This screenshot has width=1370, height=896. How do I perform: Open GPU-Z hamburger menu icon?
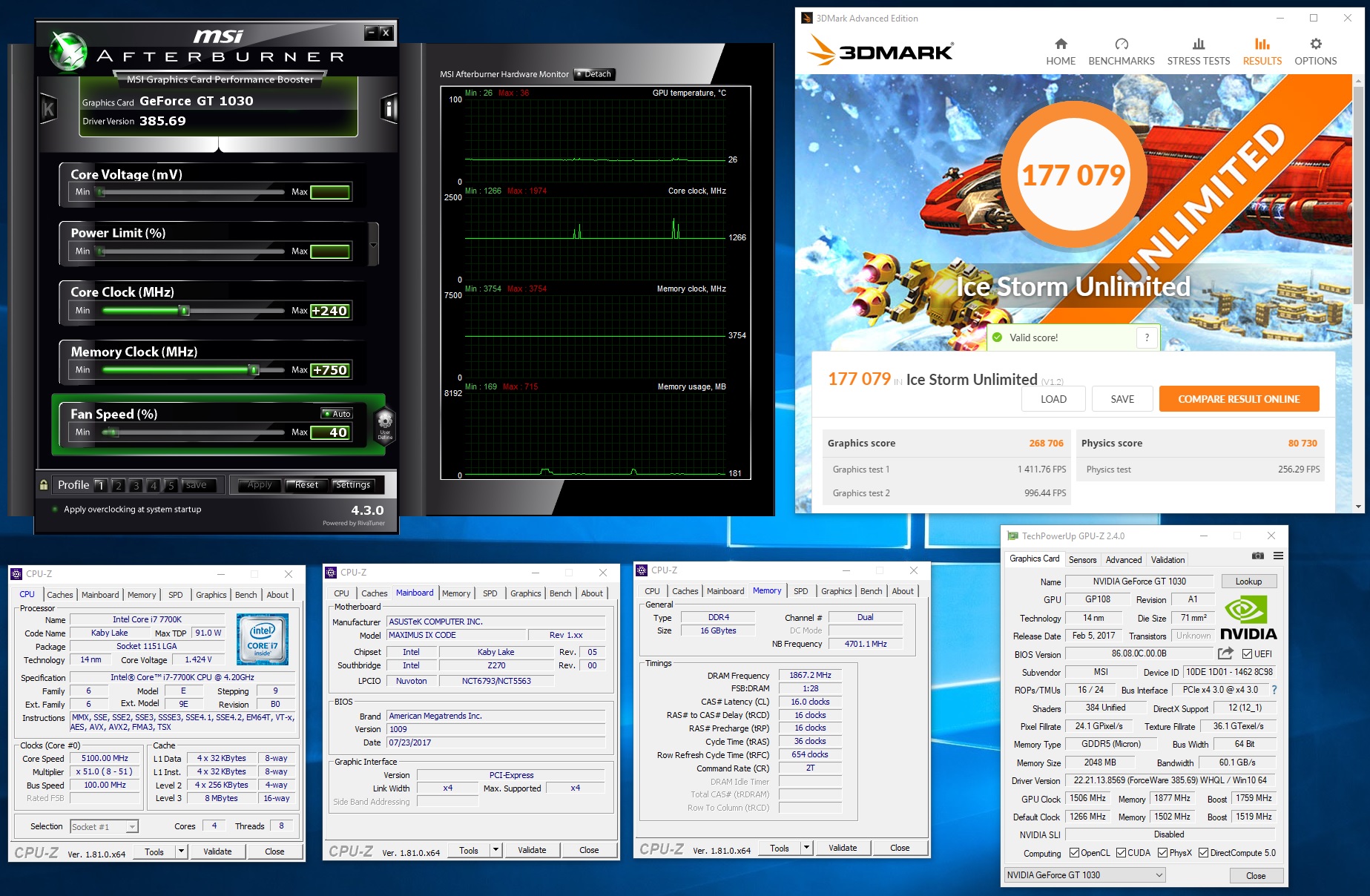(x=1278, y=556)
